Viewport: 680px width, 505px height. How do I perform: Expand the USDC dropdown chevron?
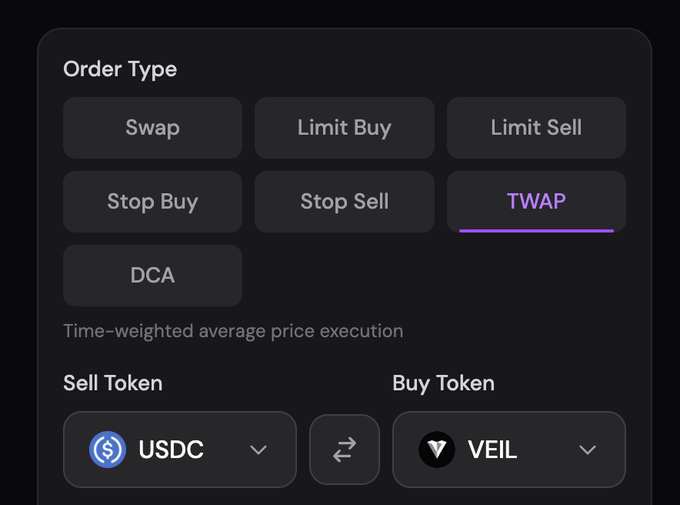[x=259, y=450]
